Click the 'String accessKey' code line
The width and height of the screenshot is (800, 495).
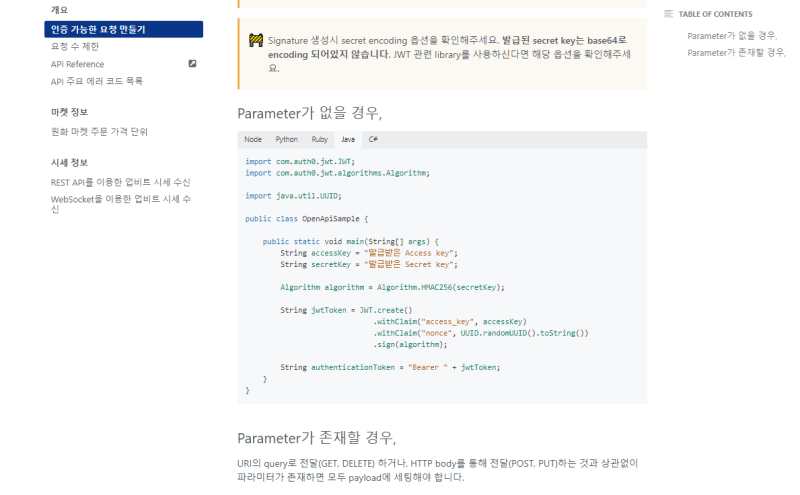369,253
